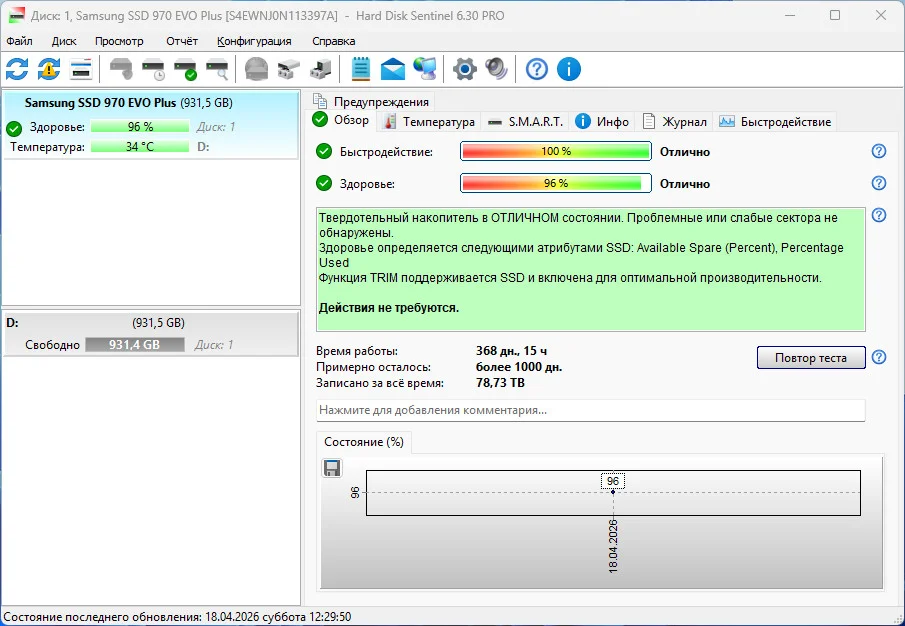Click the blue refresh arrows toolbar icon
This screenshot has width=905, height=626.
17,69
